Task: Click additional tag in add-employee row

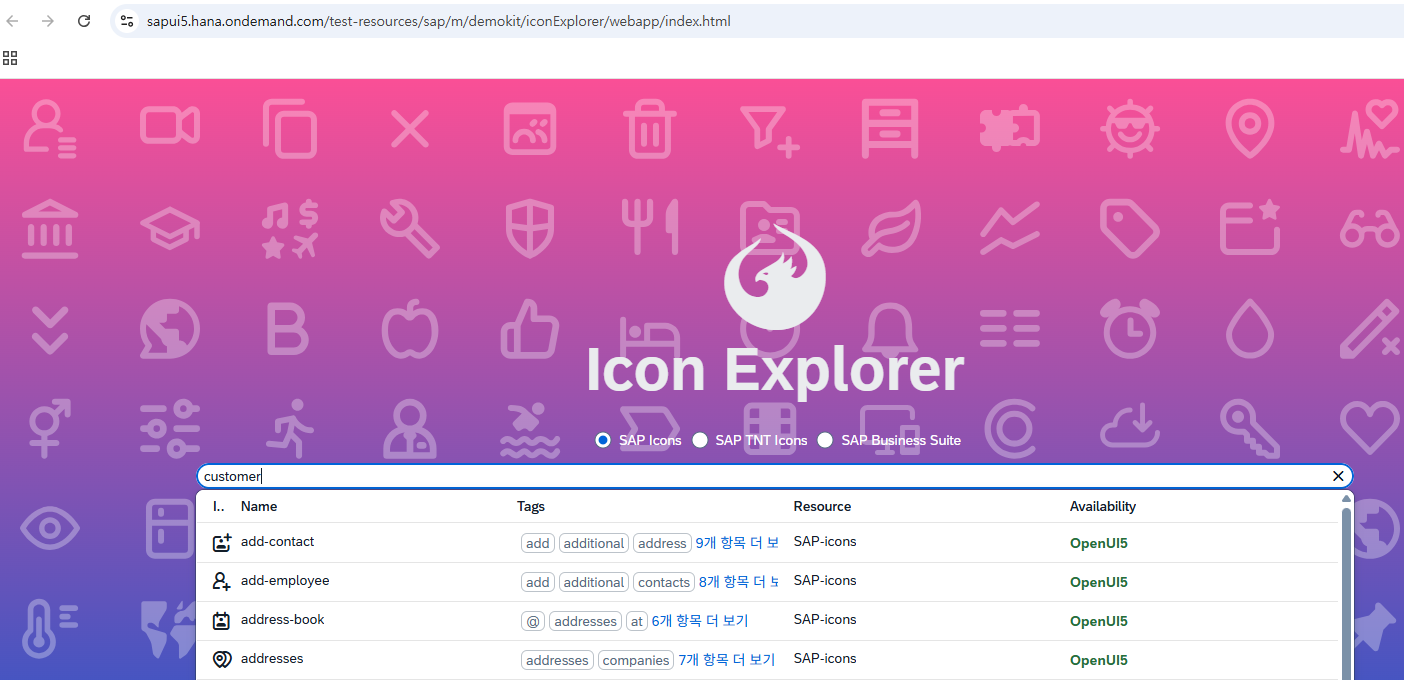Action: pos(594,582)
